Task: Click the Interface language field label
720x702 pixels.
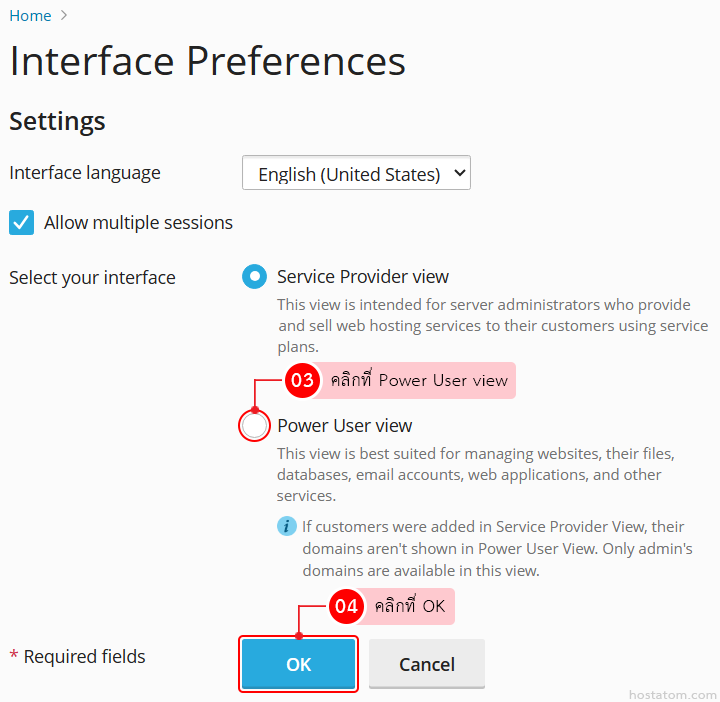Action: [85, 173]
